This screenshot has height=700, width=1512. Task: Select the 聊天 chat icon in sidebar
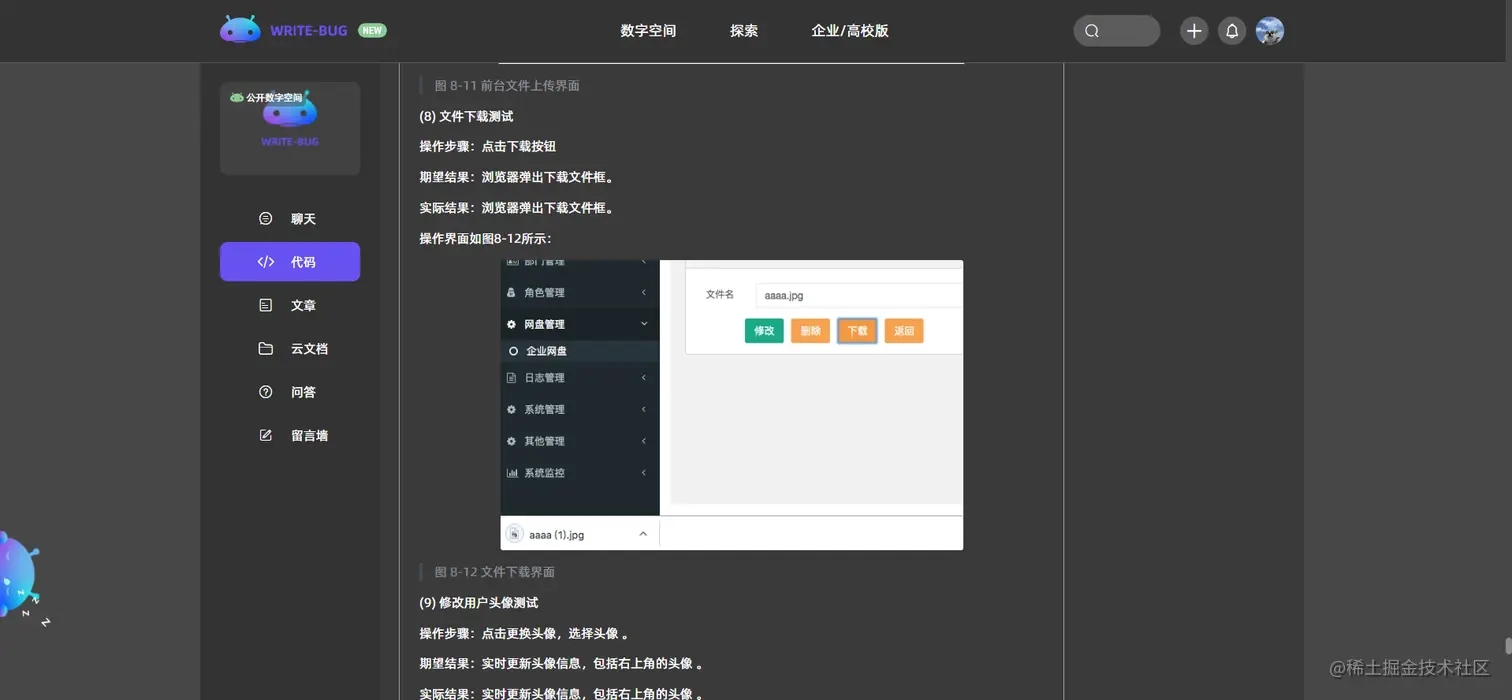coord(265,218)
